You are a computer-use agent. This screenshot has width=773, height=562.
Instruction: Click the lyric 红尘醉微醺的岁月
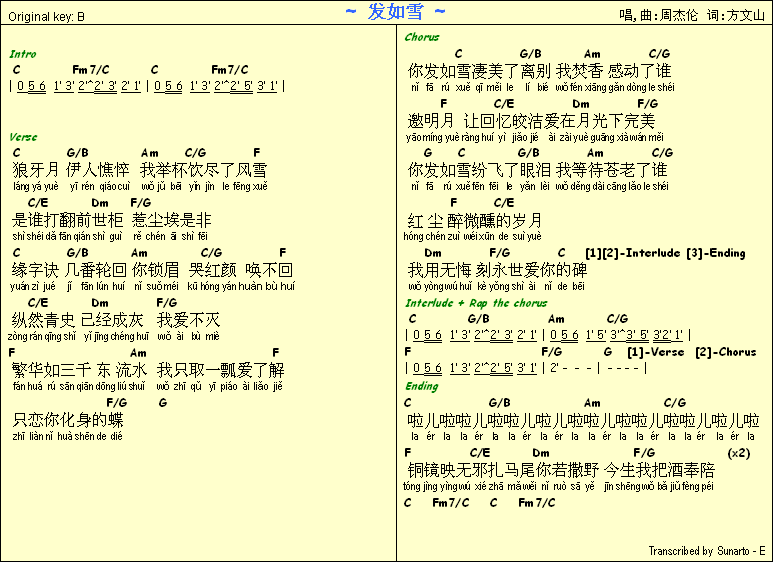[475, 220]
